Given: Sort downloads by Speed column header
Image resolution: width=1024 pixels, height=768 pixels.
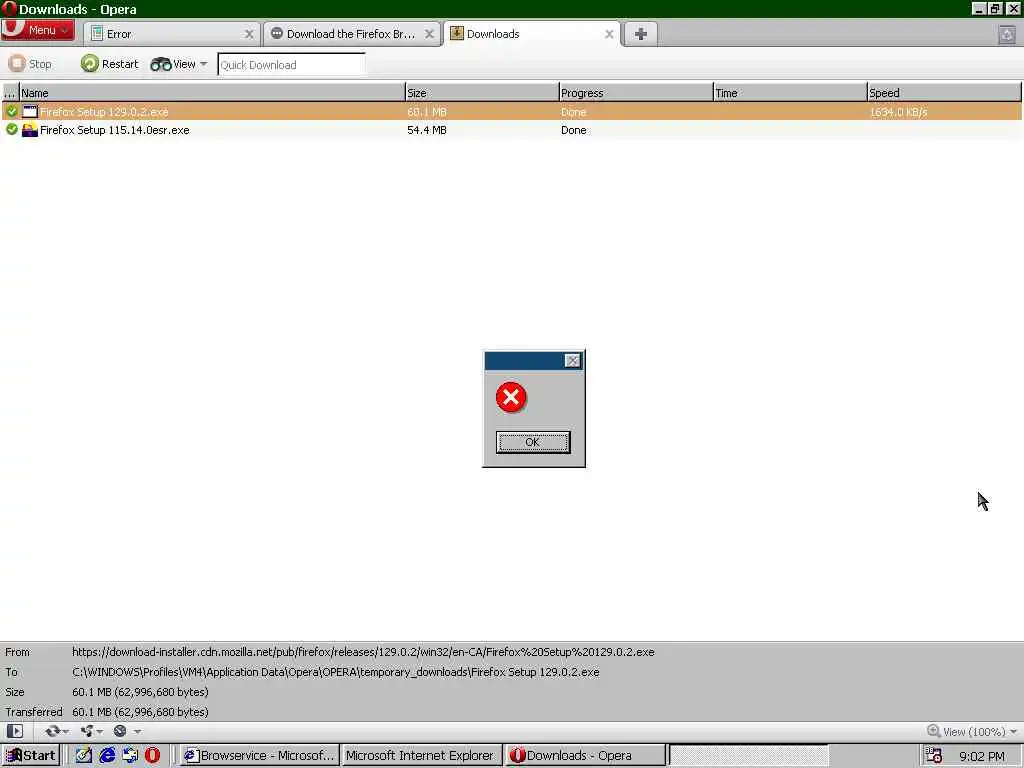Looking at the screenshot, I should [x=944, y=93].
